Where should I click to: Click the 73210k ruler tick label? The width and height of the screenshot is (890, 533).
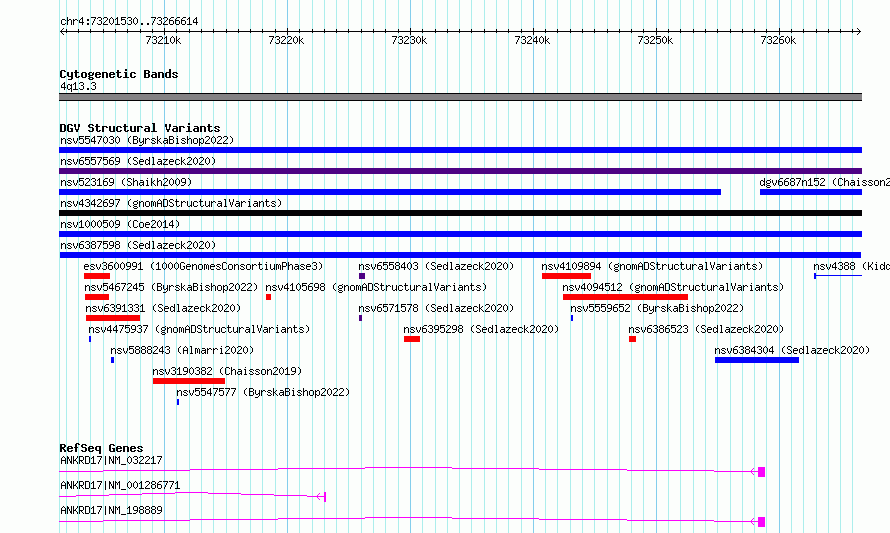(163, 40)
